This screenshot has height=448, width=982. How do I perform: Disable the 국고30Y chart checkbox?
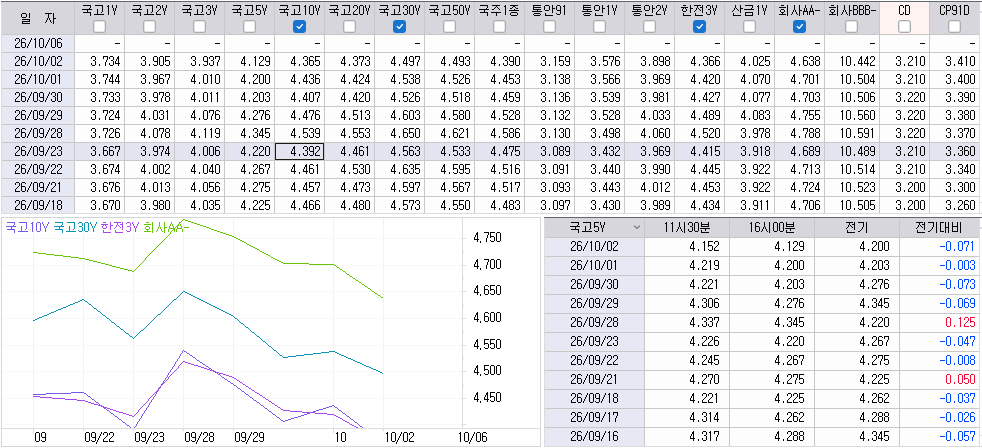[x=400, y=26]
